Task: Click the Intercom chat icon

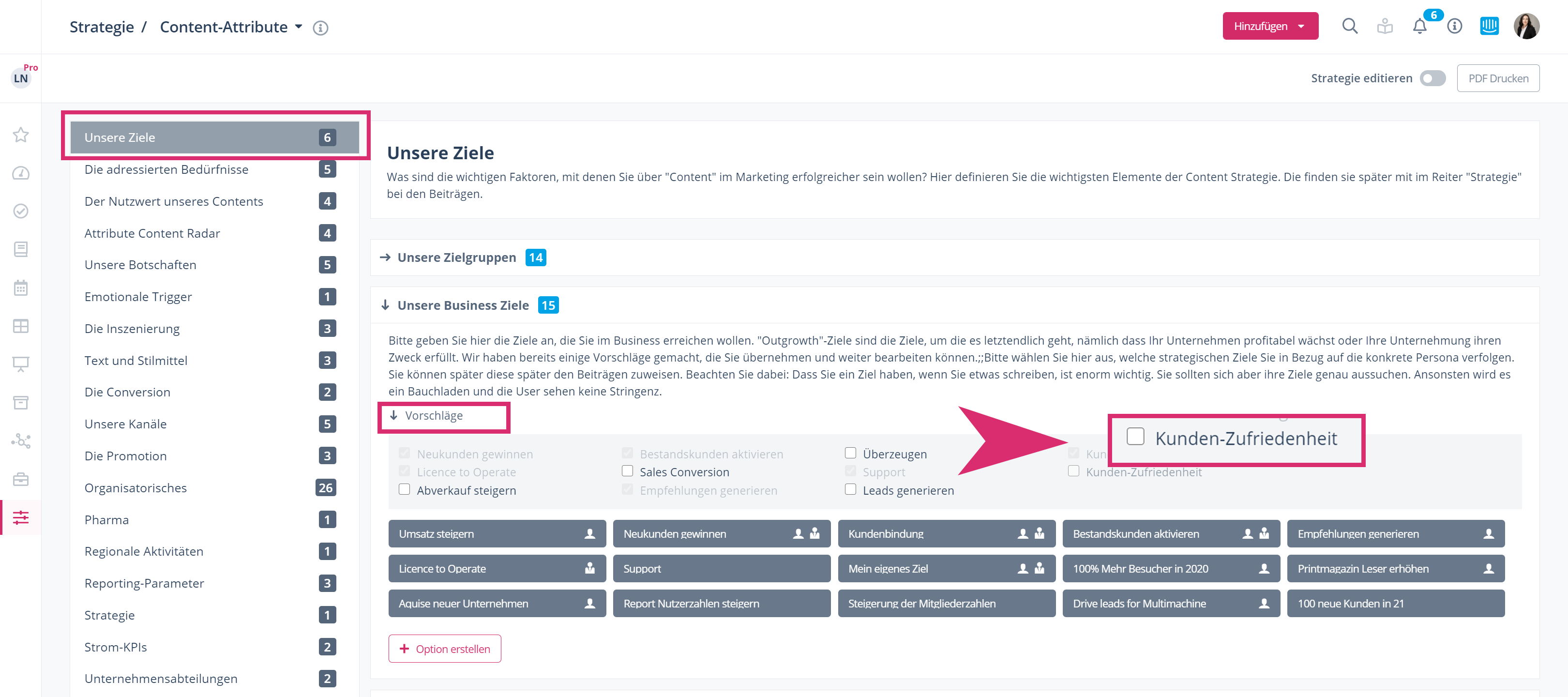Action: tap(1489, 26)
